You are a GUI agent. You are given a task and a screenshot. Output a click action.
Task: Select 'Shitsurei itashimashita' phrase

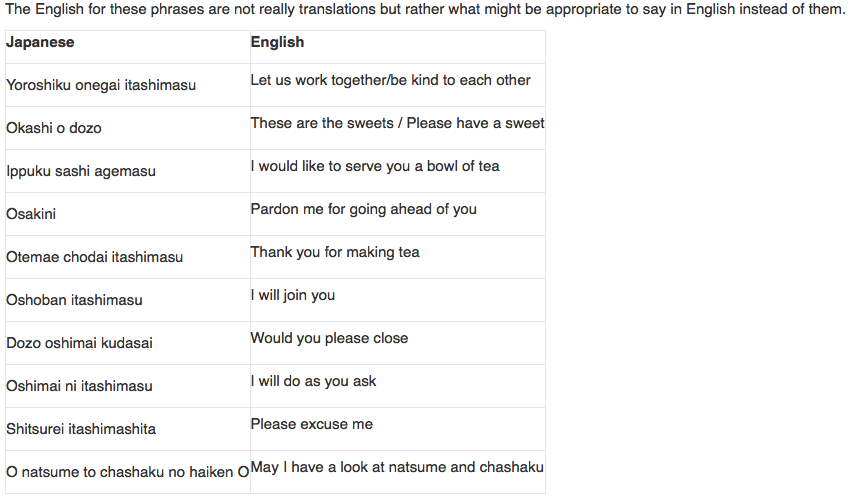(x=81, y=429)
